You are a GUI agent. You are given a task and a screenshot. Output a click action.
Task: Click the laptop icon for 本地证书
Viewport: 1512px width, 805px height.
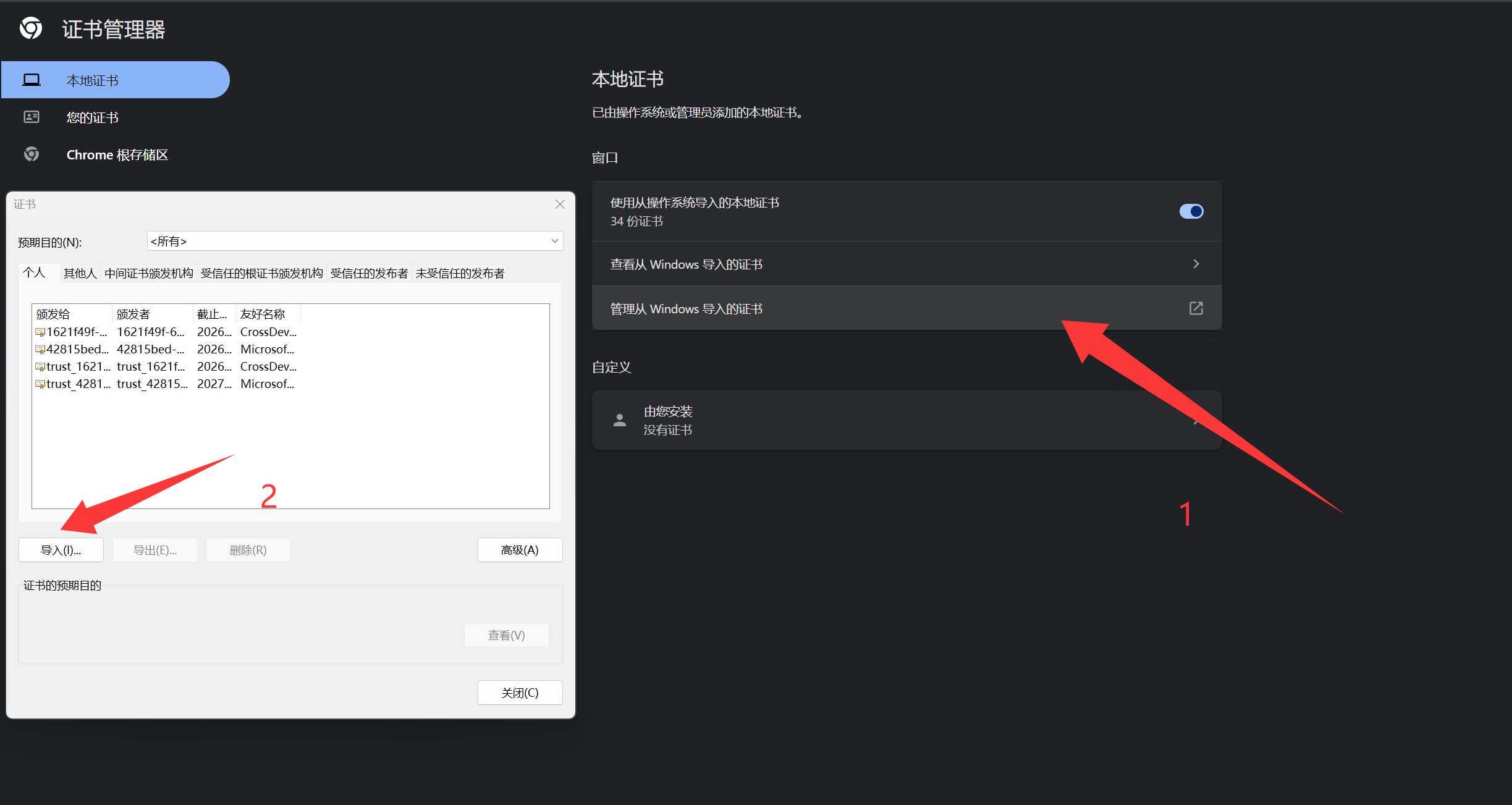[32, 80]
